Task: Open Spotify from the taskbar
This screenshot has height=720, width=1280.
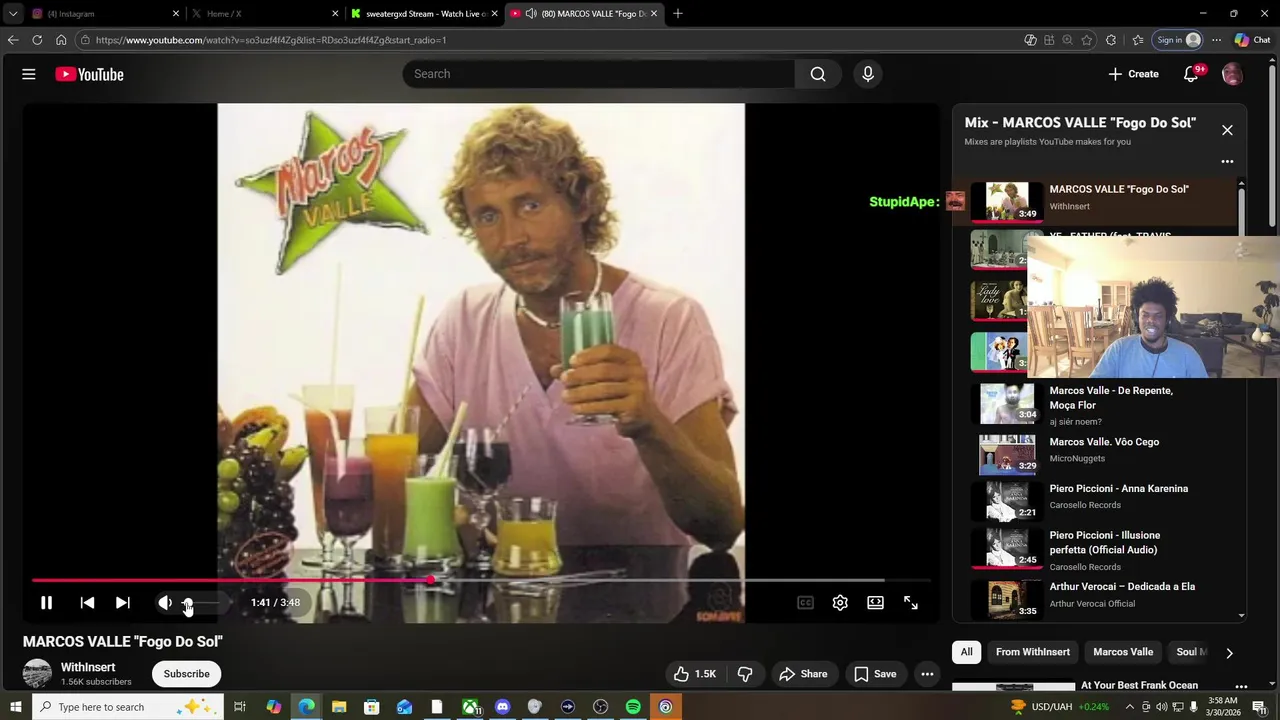Action: point(633,707)
